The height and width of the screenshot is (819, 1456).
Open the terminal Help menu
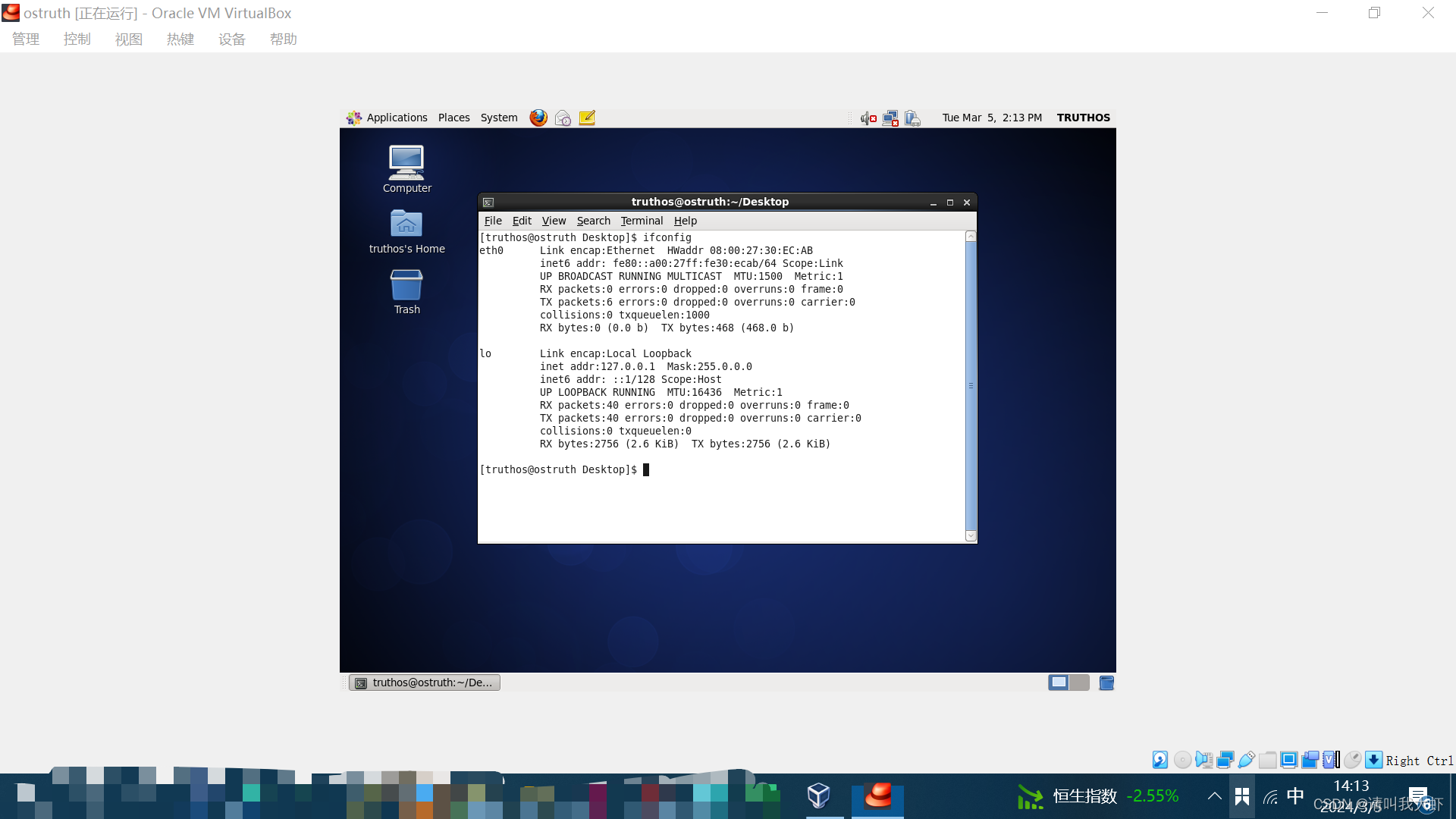tap(685, 221)
